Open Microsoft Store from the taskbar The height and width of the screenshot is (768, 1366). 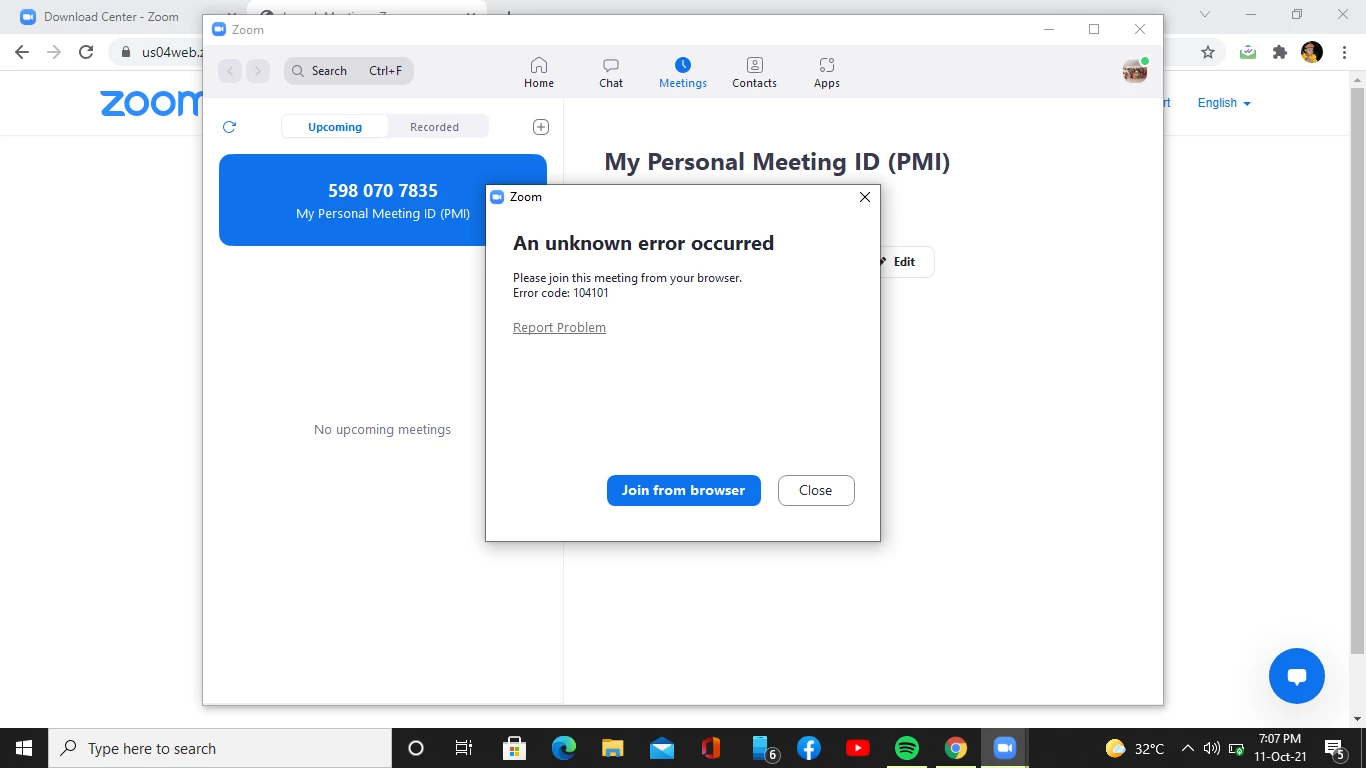coord(515,748)
